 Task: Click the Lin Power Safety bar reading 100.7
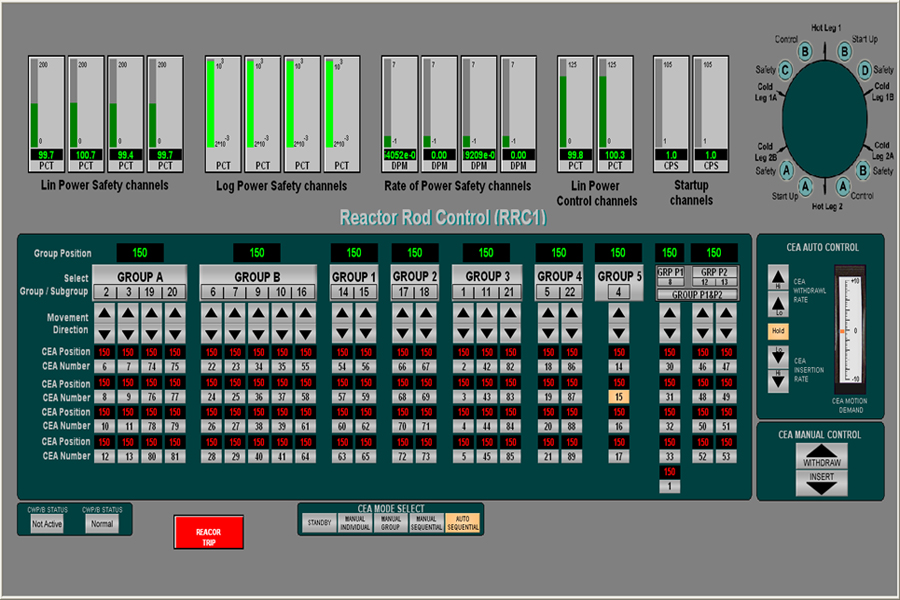pyautogui.click(x=86, y=114)
